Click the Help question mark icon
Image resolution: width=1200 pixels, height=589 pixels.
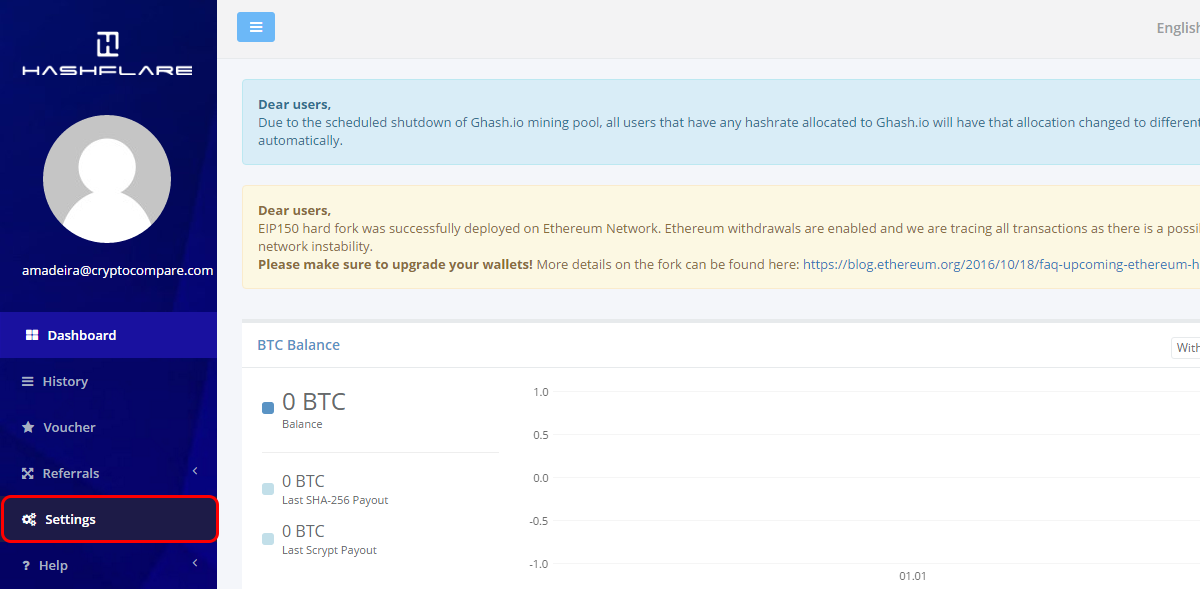[x=26, y=565]
